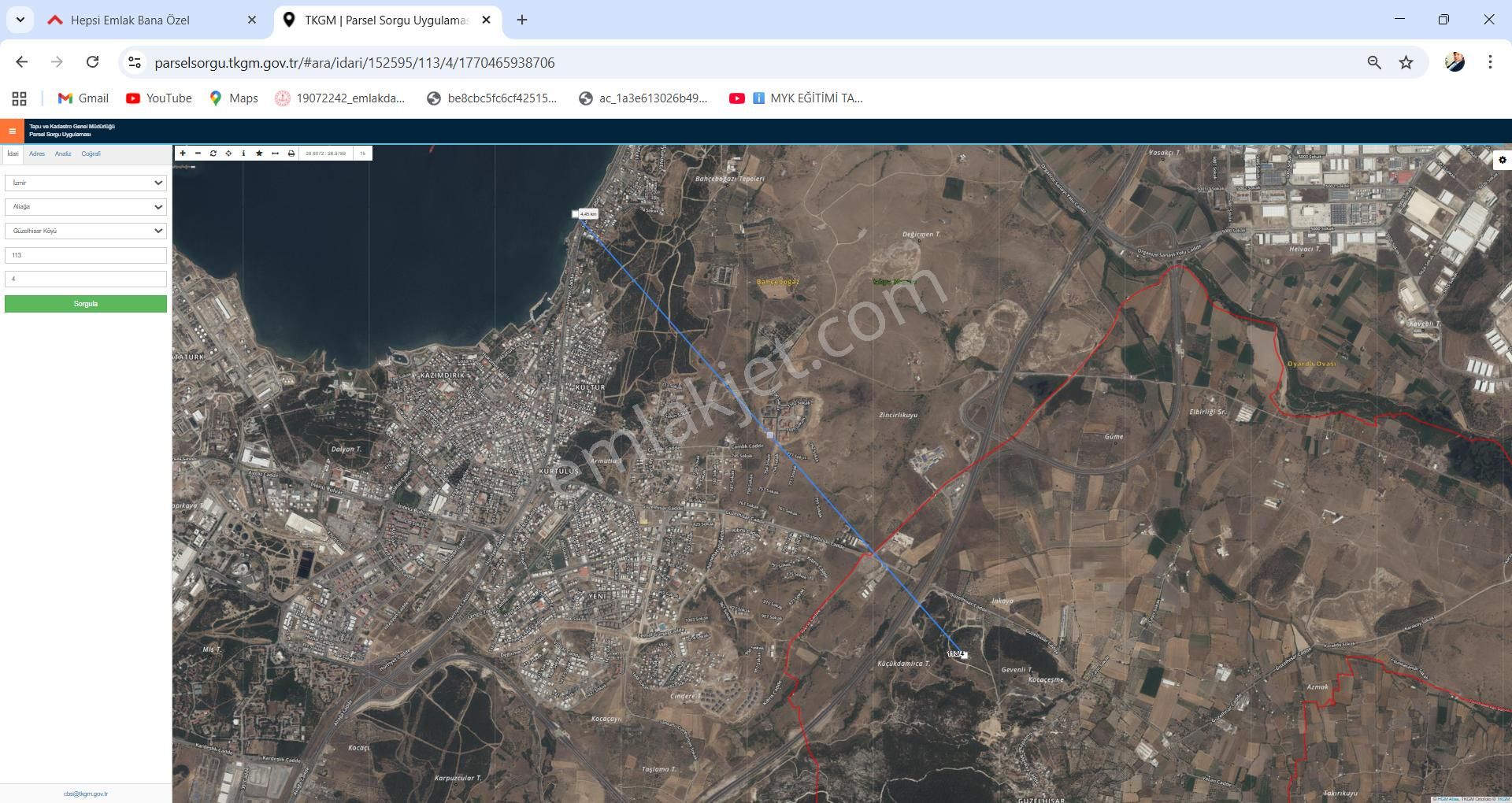The image size is (1512, 803).
Task: Select the distance measure arrow tool
Action: pos(275,154)
